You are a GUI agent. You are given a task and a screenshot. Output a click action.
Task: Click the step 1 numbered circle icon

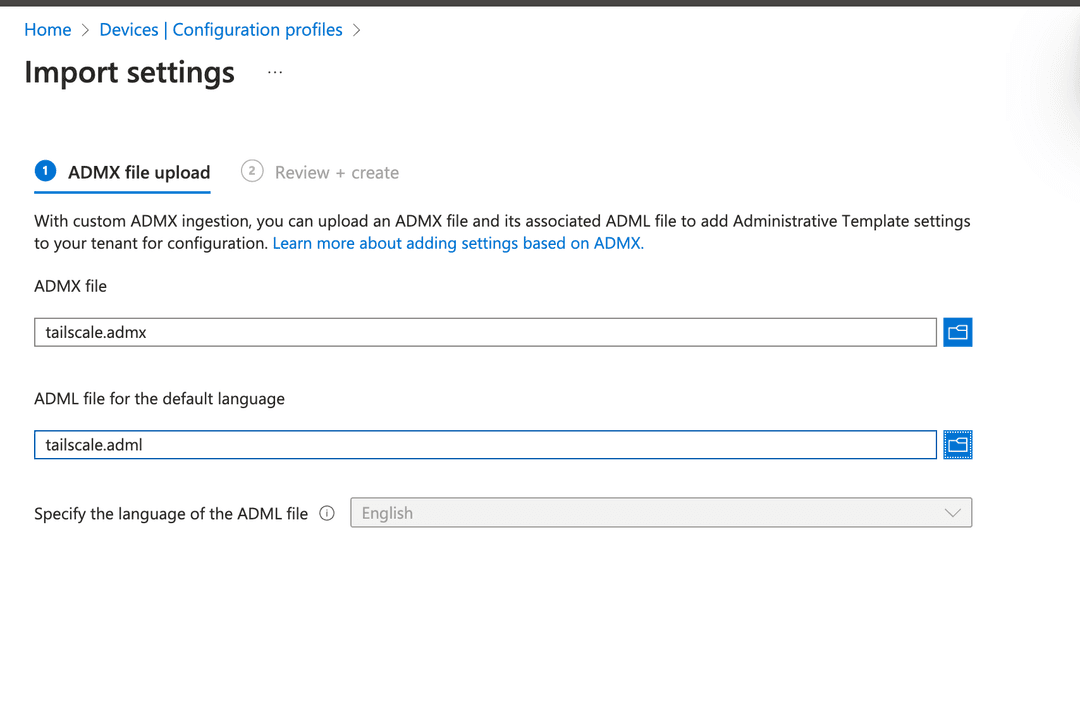tap(45, 170)
